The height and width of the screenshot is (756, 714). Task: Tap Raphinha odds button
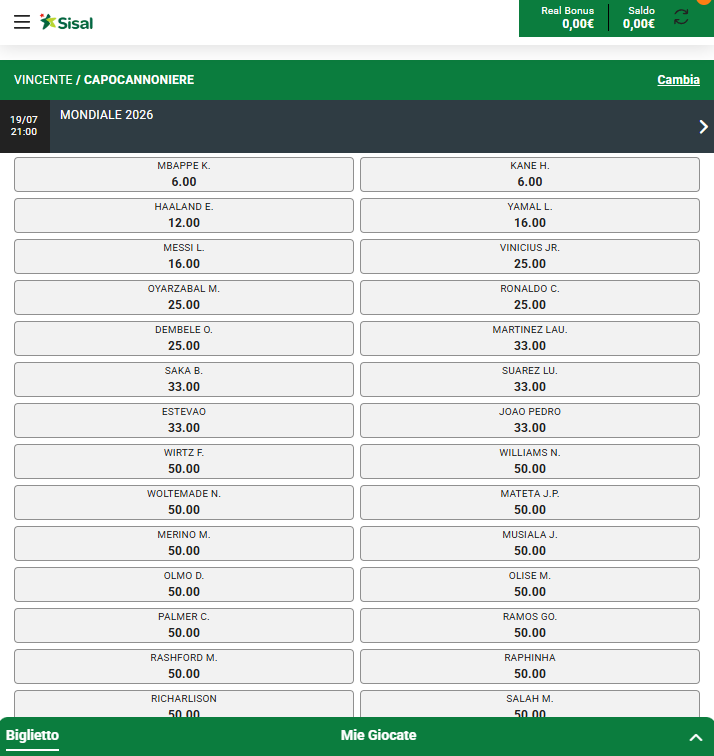(x=530, y=666)
